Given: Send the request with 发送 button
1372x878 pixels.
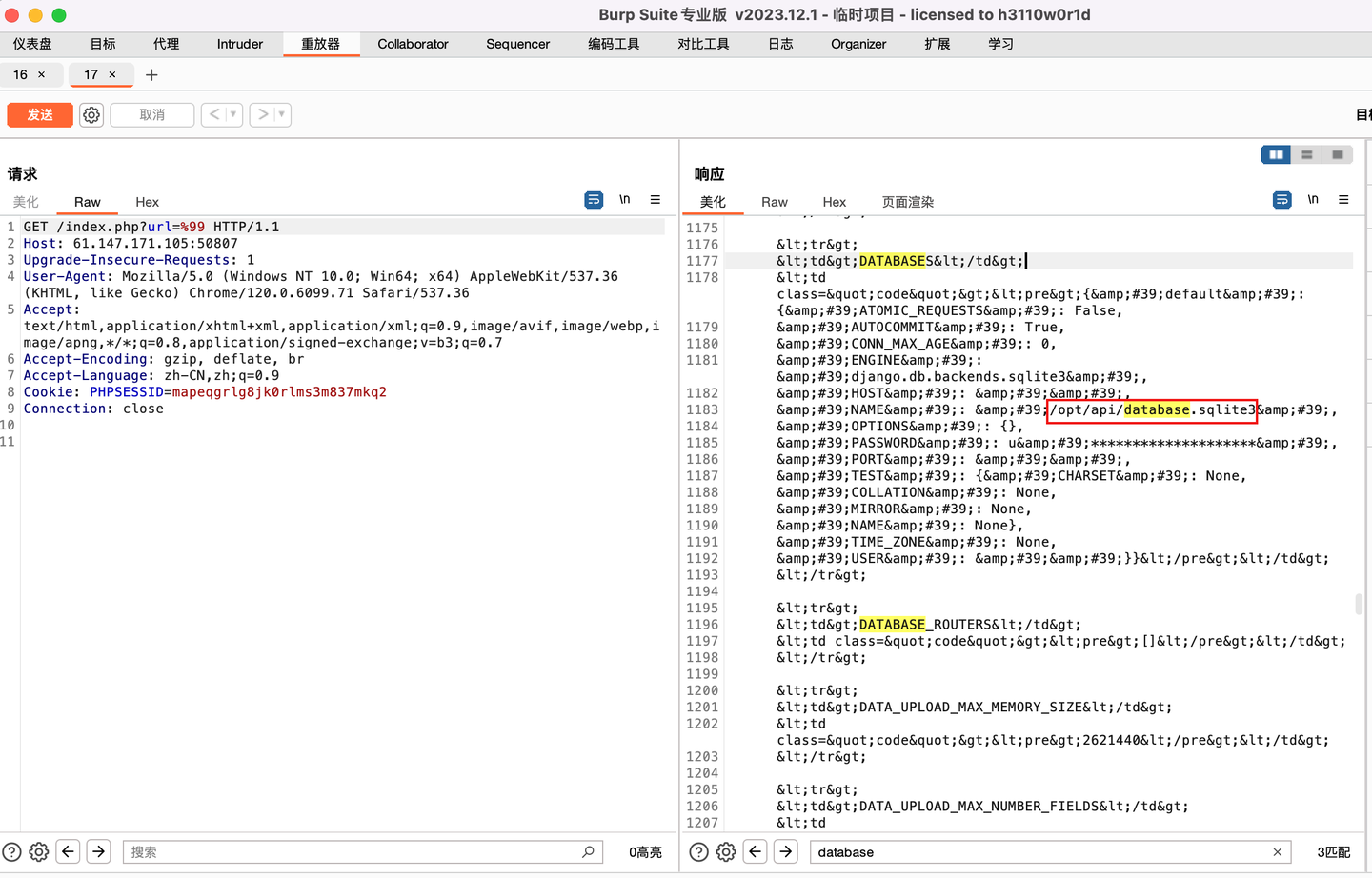Looking at the screenshot, I should [39, 114].
